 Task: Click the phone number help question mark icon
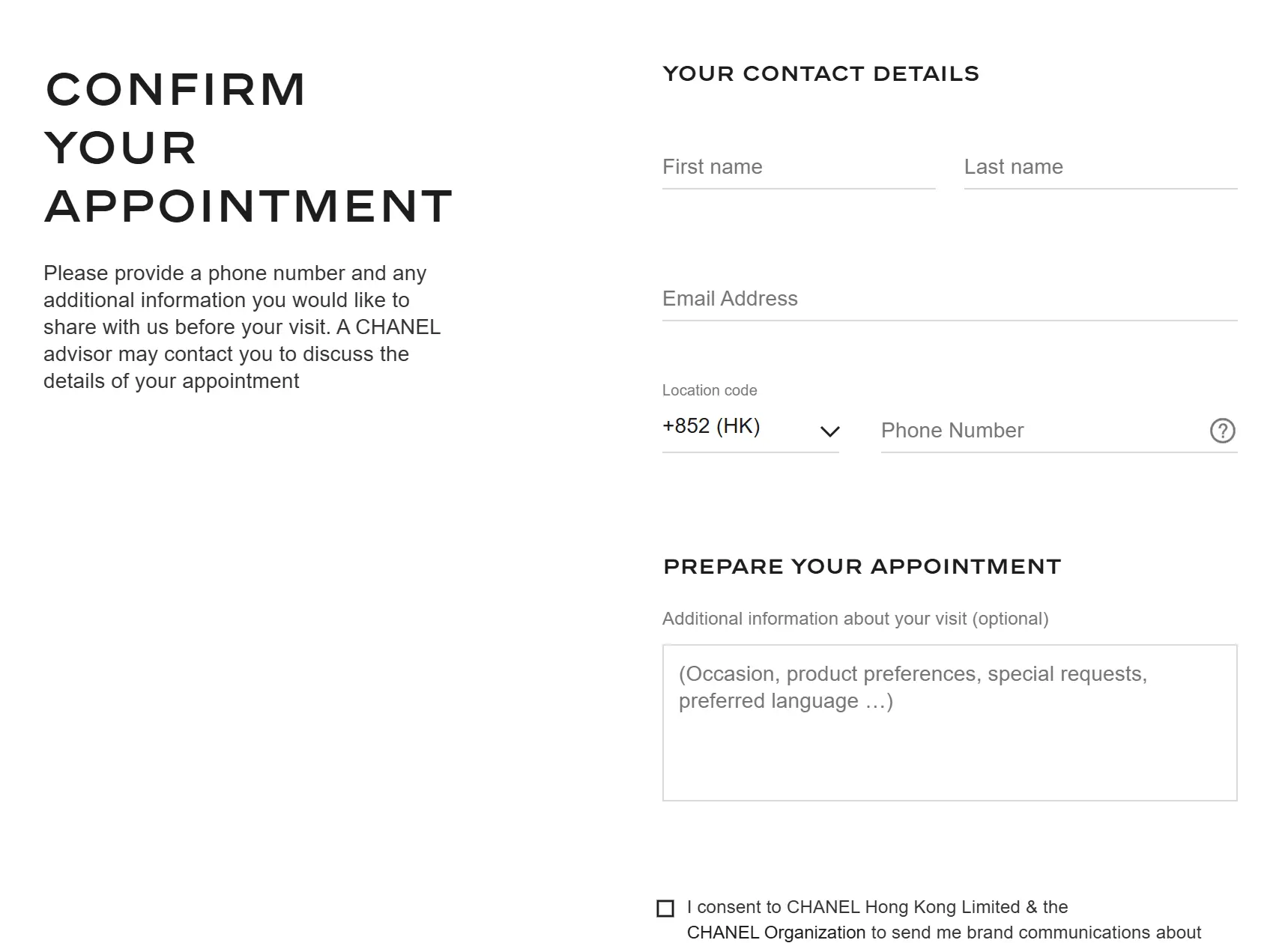point(1222,431)
